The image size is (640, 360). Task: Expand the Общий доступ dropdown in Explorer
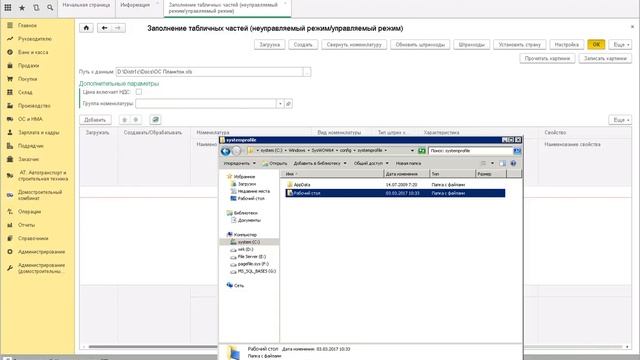tap(371, 163)
